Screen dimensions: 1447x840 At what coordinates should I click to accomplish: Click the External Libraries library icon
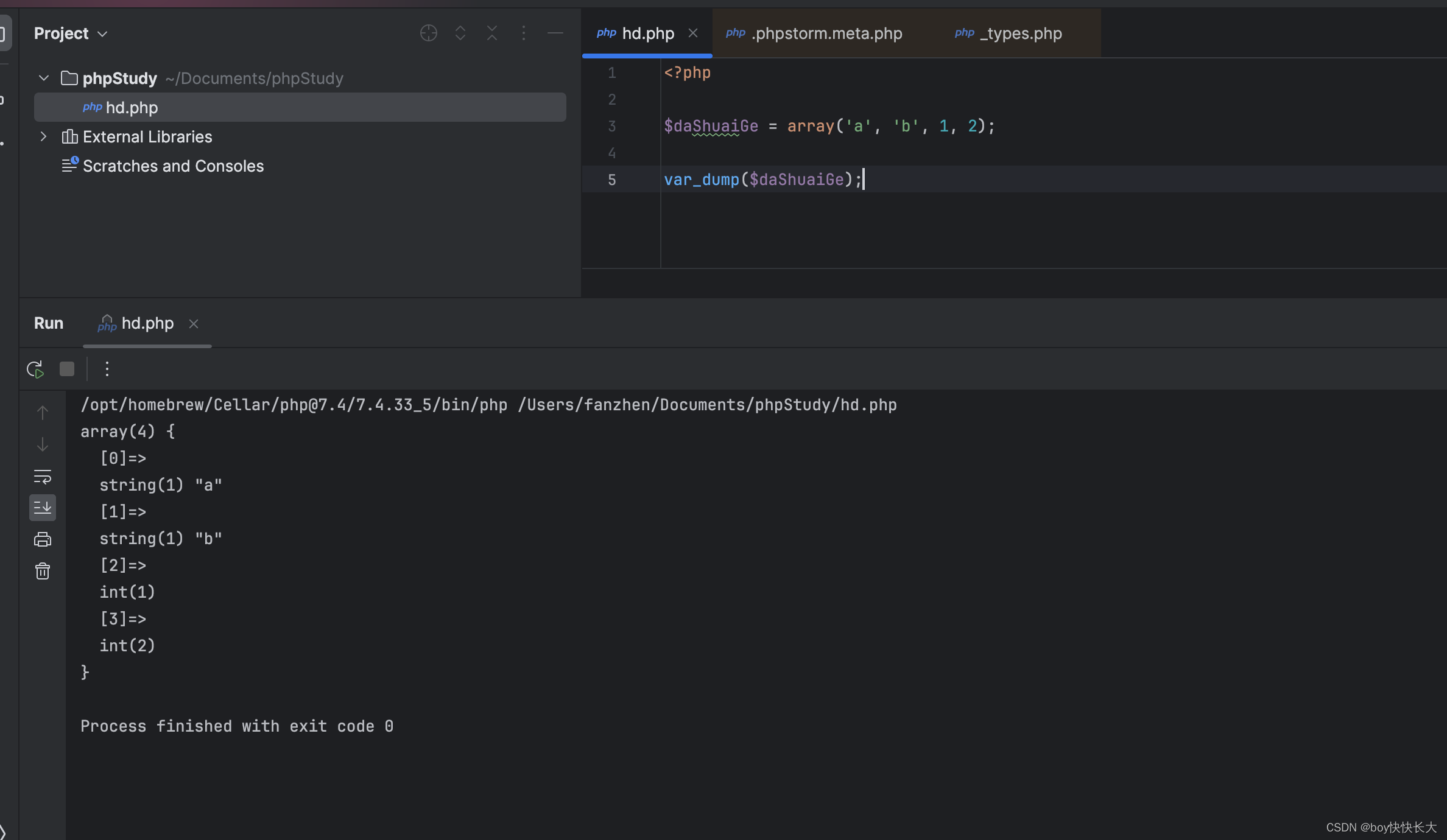[69, 136]
